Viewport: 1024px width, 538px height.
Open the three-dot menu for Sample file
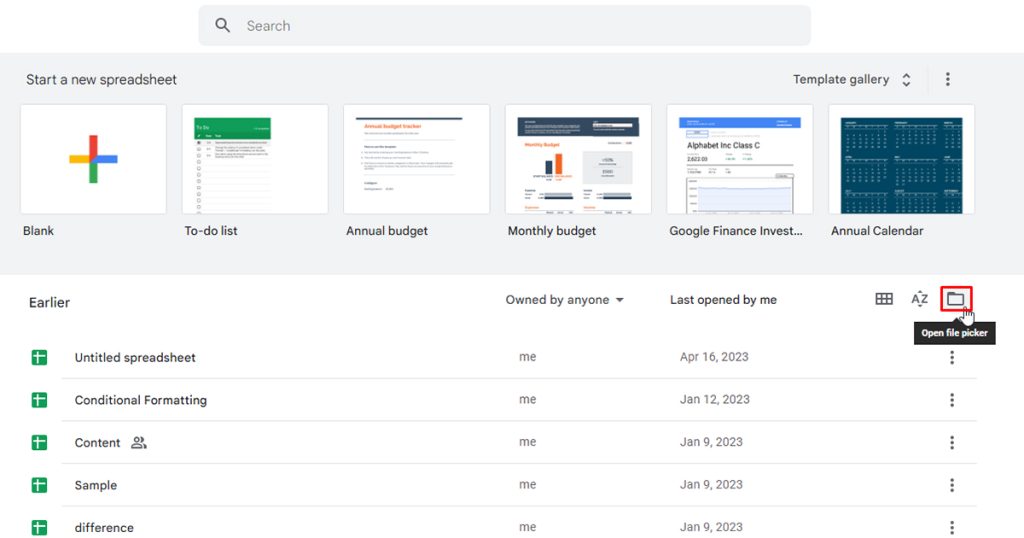click(951, 485)
